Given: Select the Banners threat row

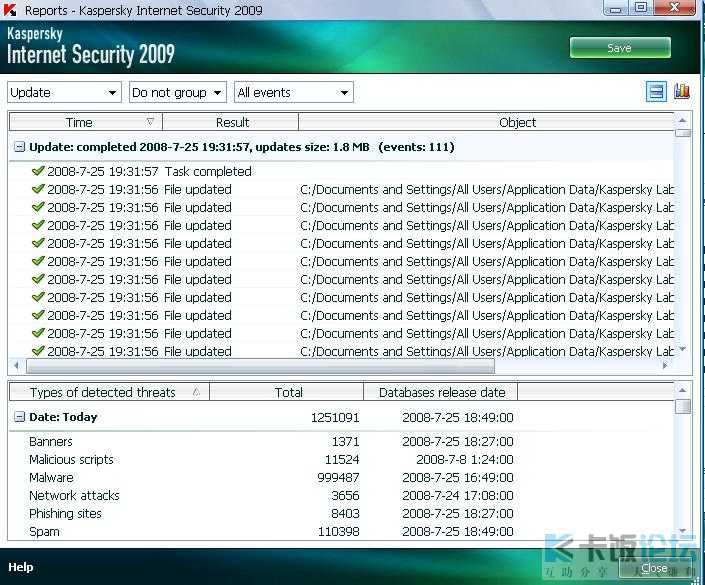Looking at the screenshot, I should [x=342, y=442].
